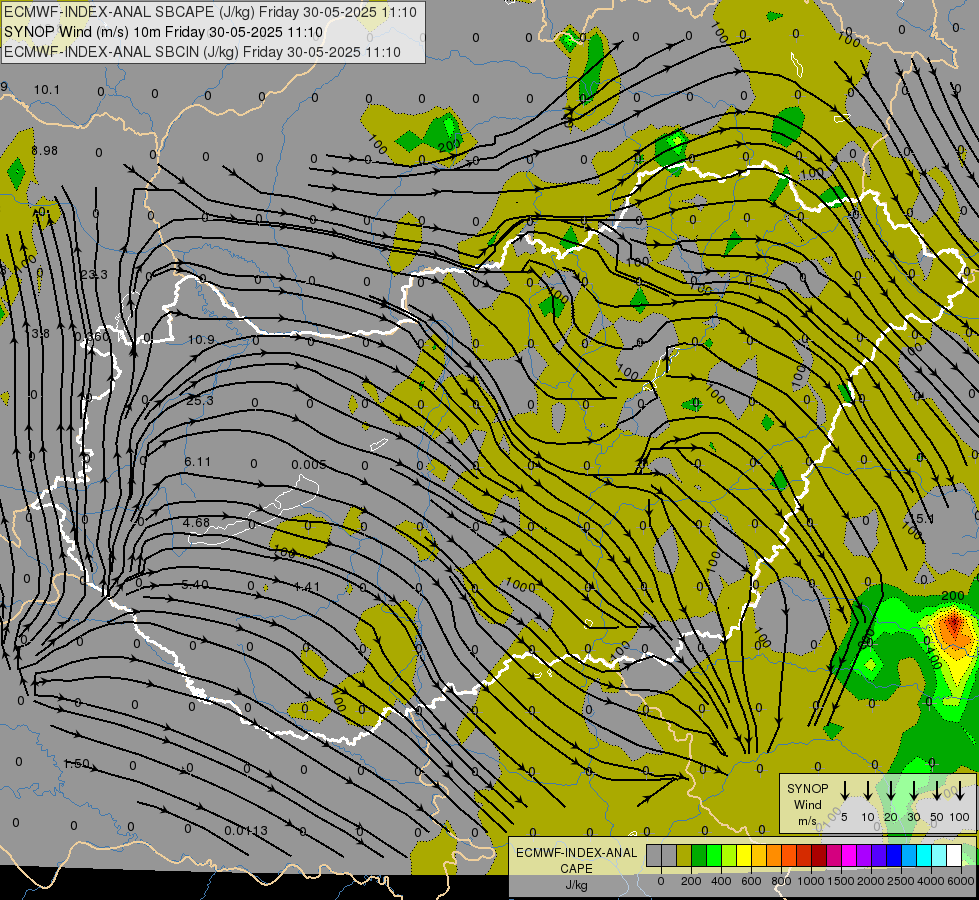Pick the dark green swatch right of 200
The image size is (979, 900).
(699, 855)
